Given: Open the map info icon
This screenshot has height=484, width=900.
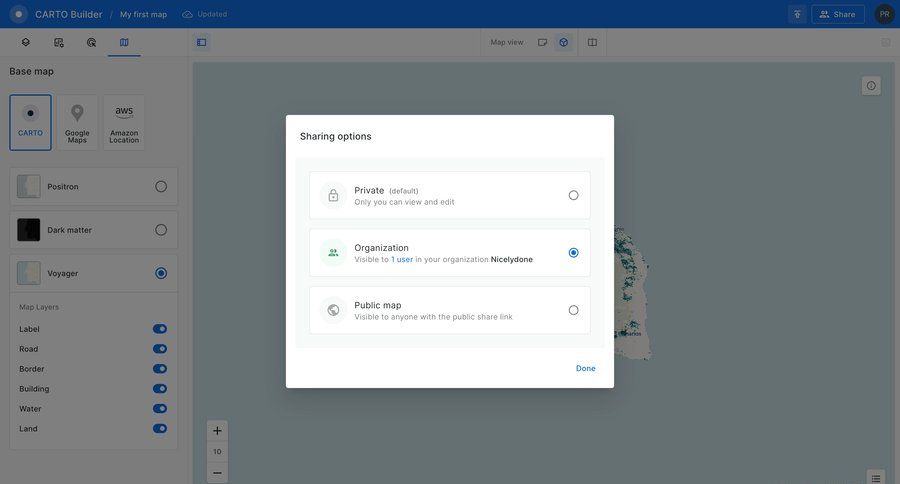Looking at the screenshot, I should click(871, 86).
